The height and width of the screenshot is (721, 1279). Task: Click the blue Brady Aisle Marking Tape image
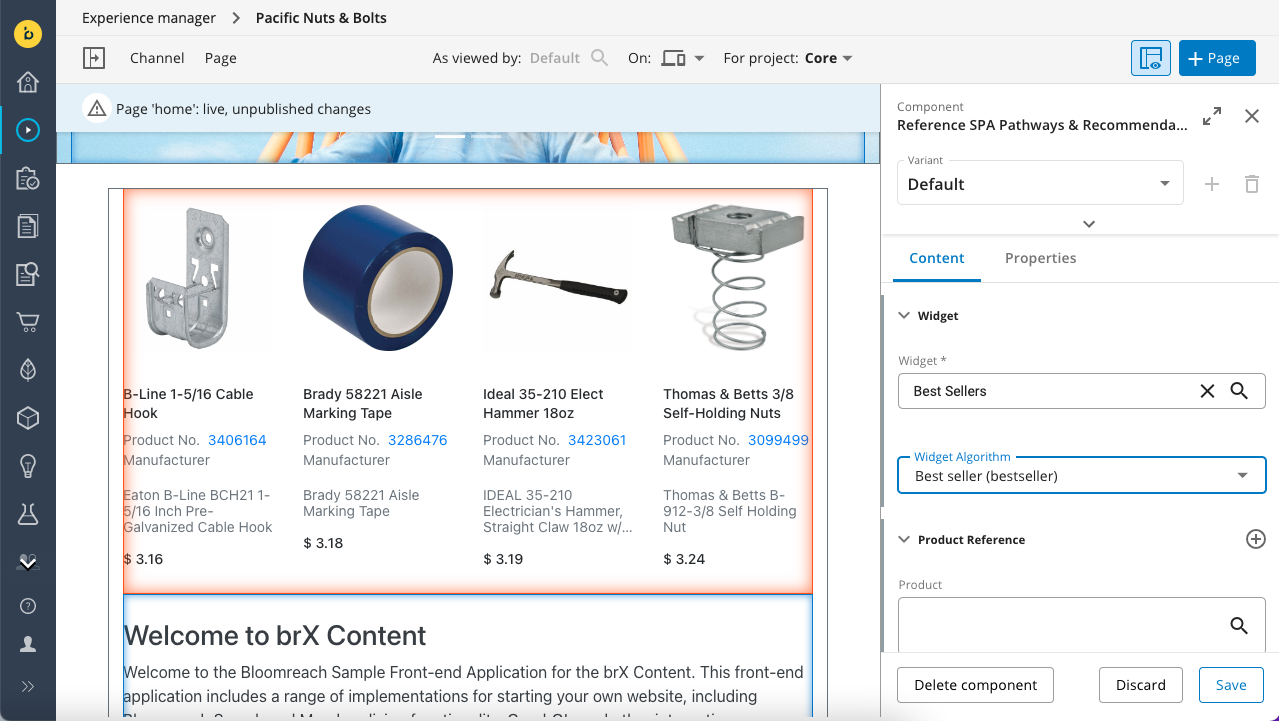(378, 277)
